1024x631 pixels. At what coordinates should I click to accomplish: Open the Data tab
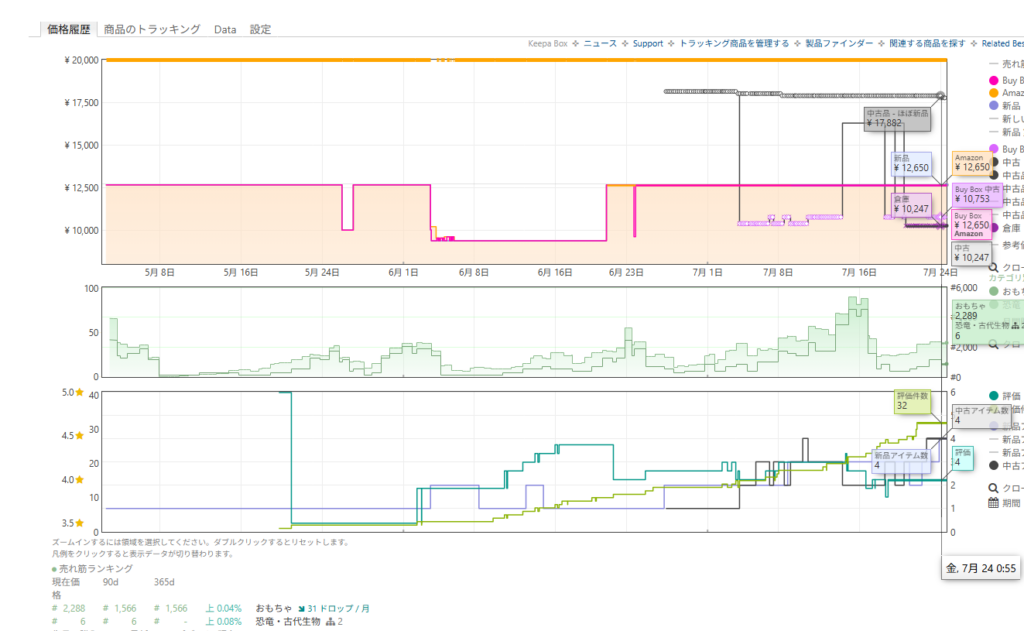225,29
